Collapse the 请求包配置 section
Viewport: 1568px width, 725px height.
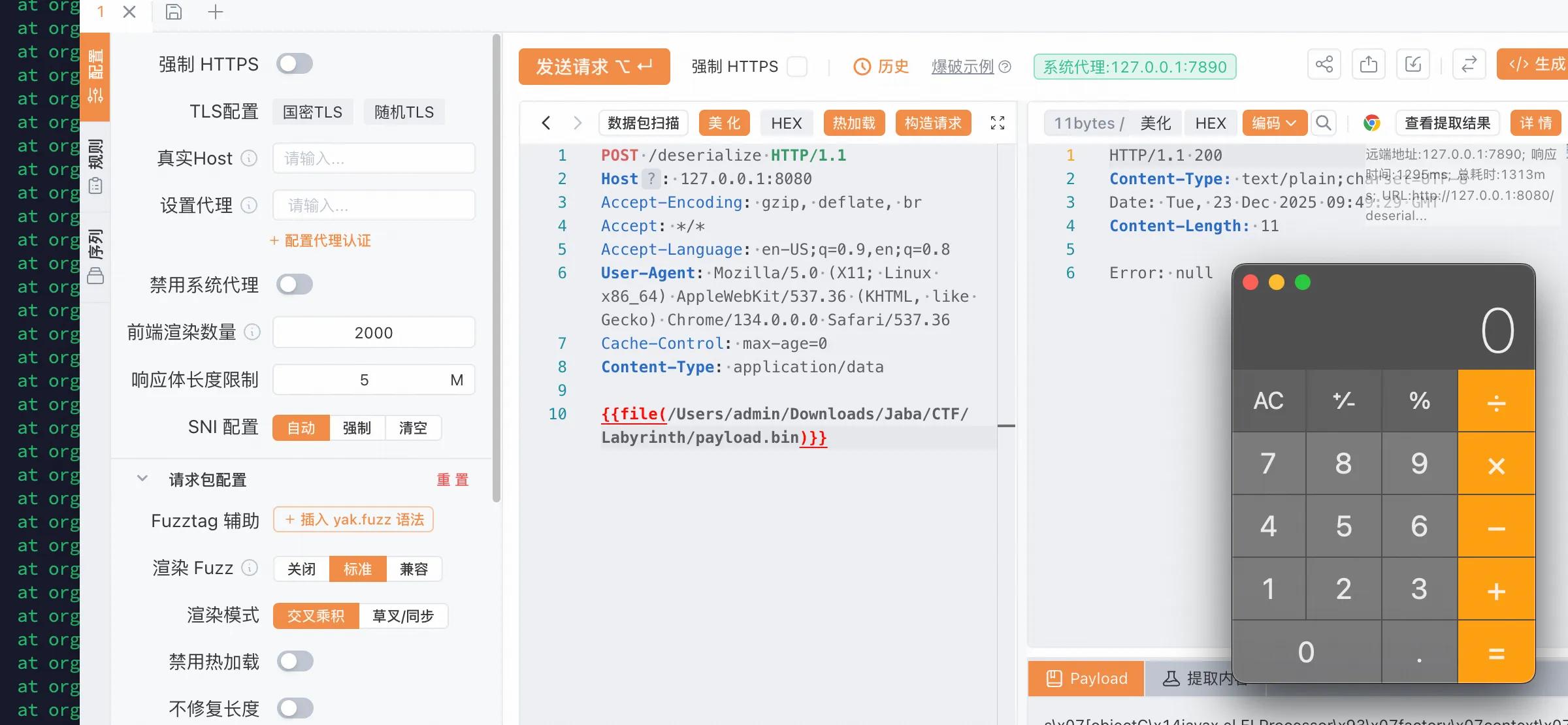142,479
